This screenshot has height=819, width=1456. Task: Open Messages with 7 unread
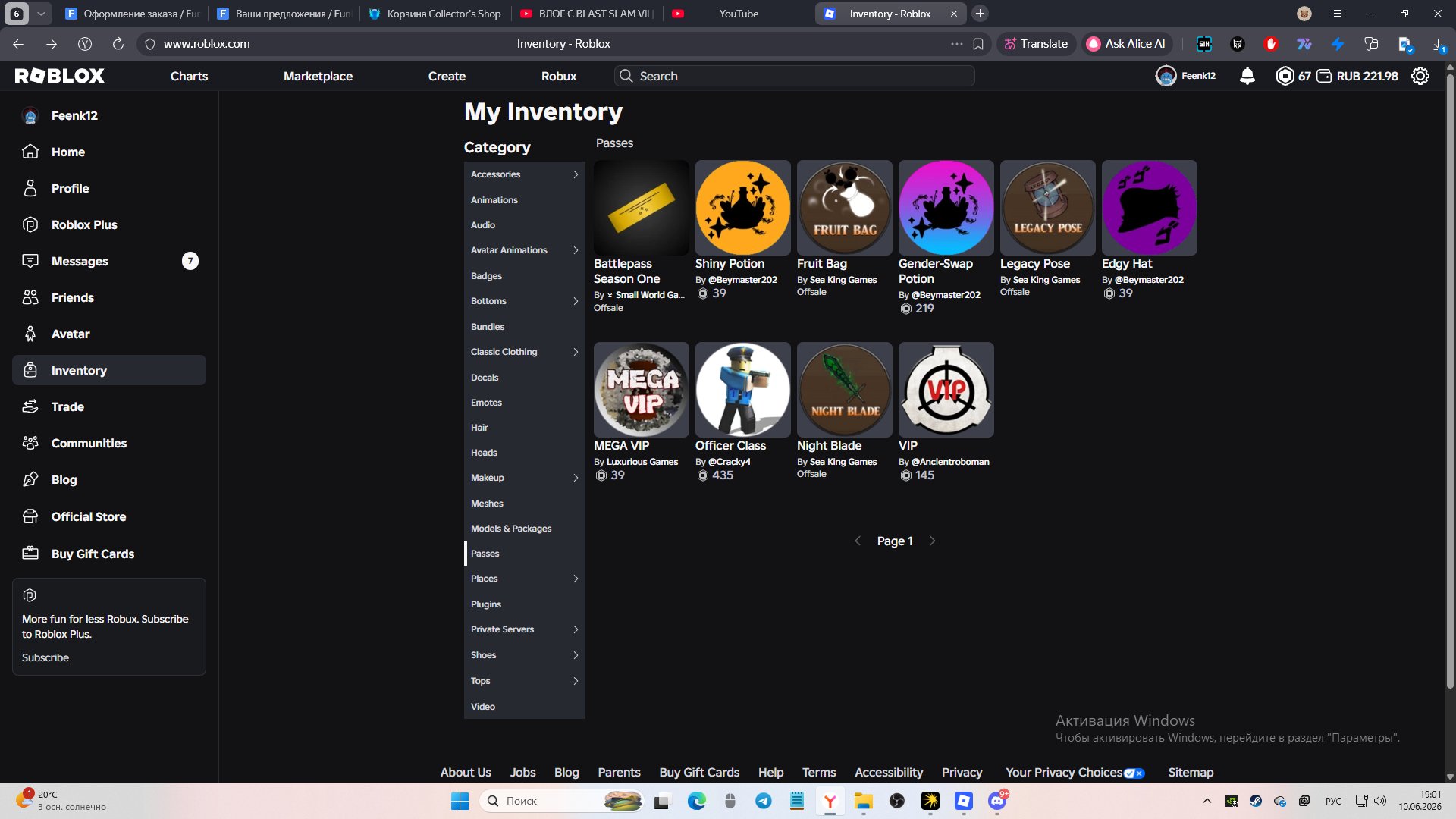pos(109,261)
